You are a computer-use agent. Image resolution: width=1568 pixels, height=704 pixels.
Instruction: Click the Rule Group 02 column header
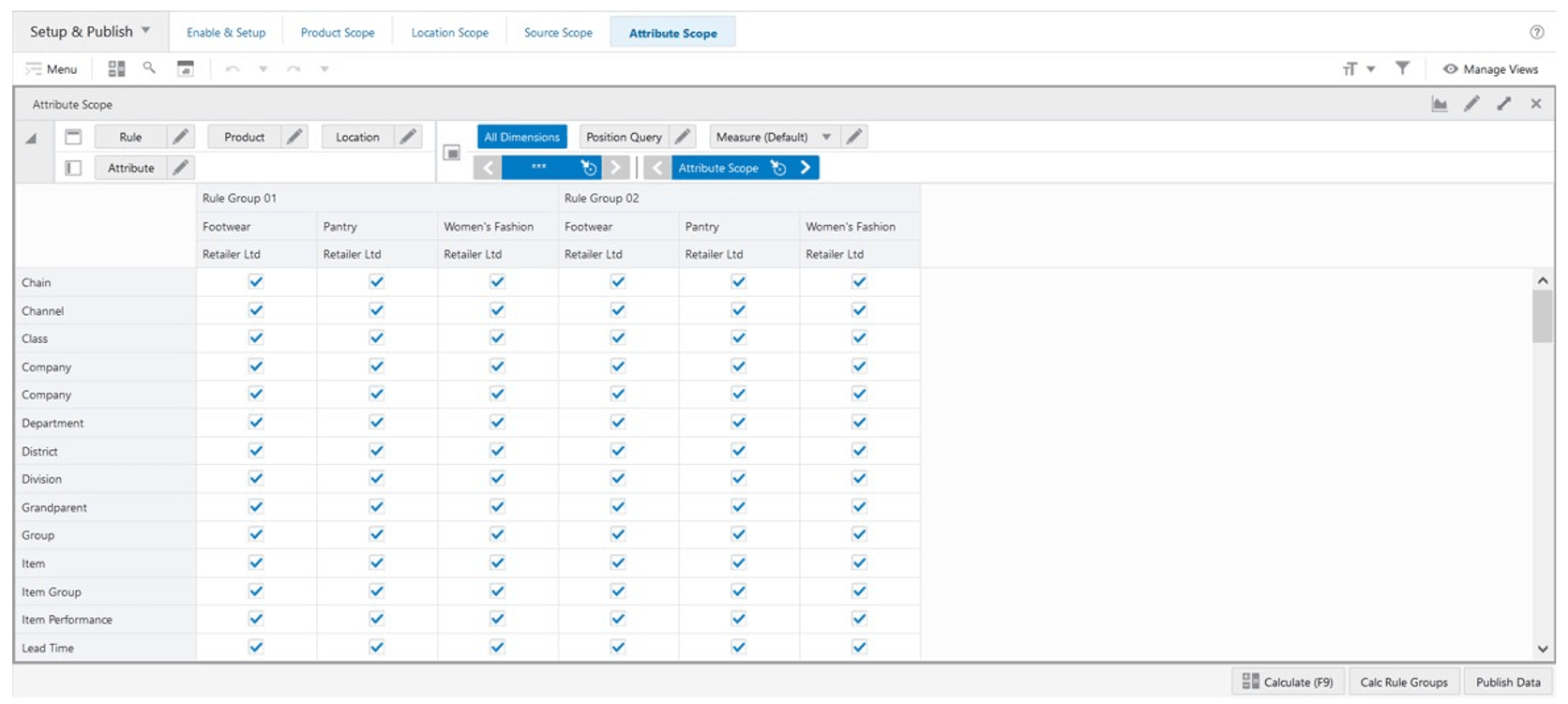tap(601, 198)
